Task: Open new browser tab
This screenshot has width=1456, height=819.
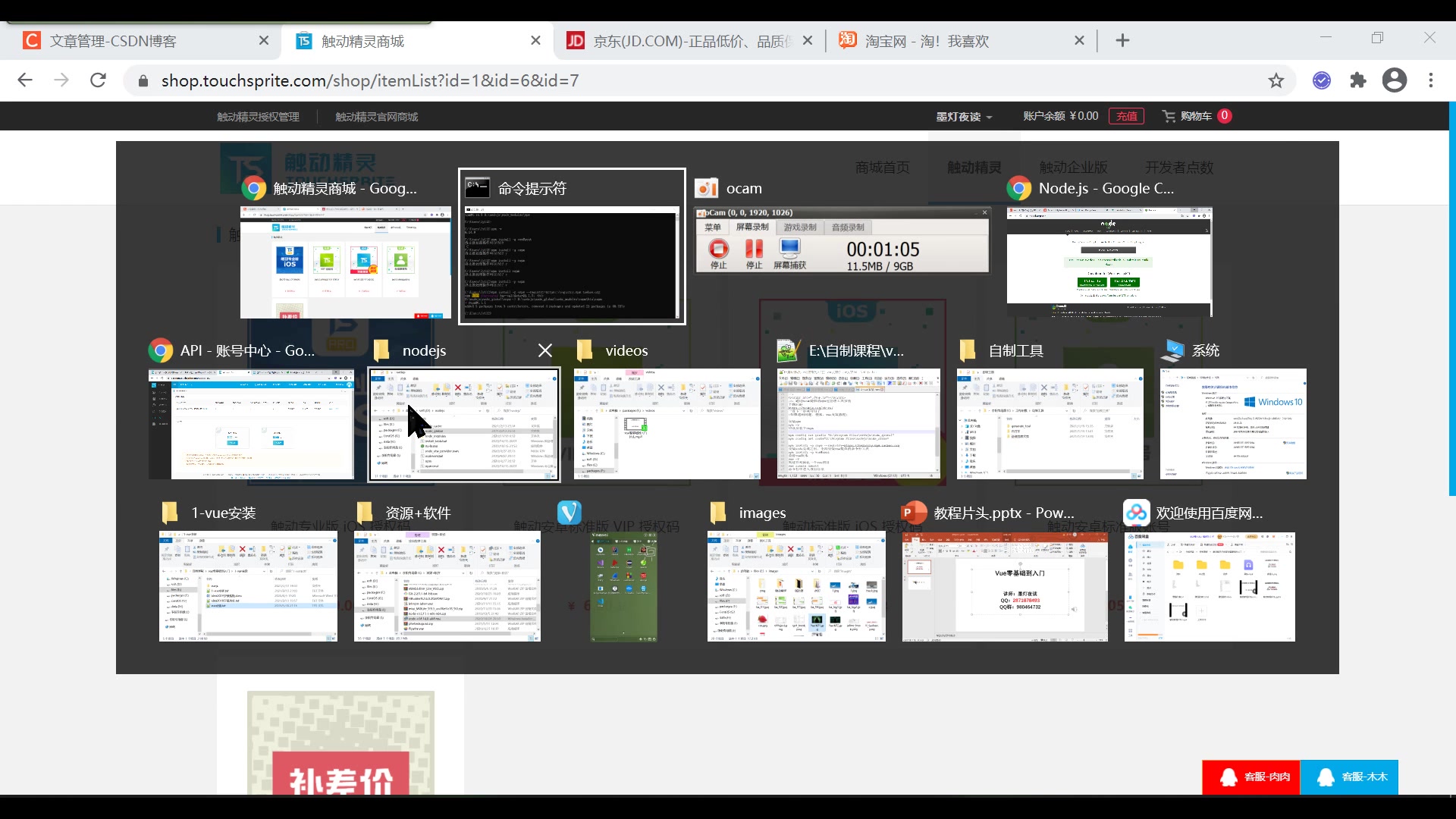Action: pos(1122,41)
